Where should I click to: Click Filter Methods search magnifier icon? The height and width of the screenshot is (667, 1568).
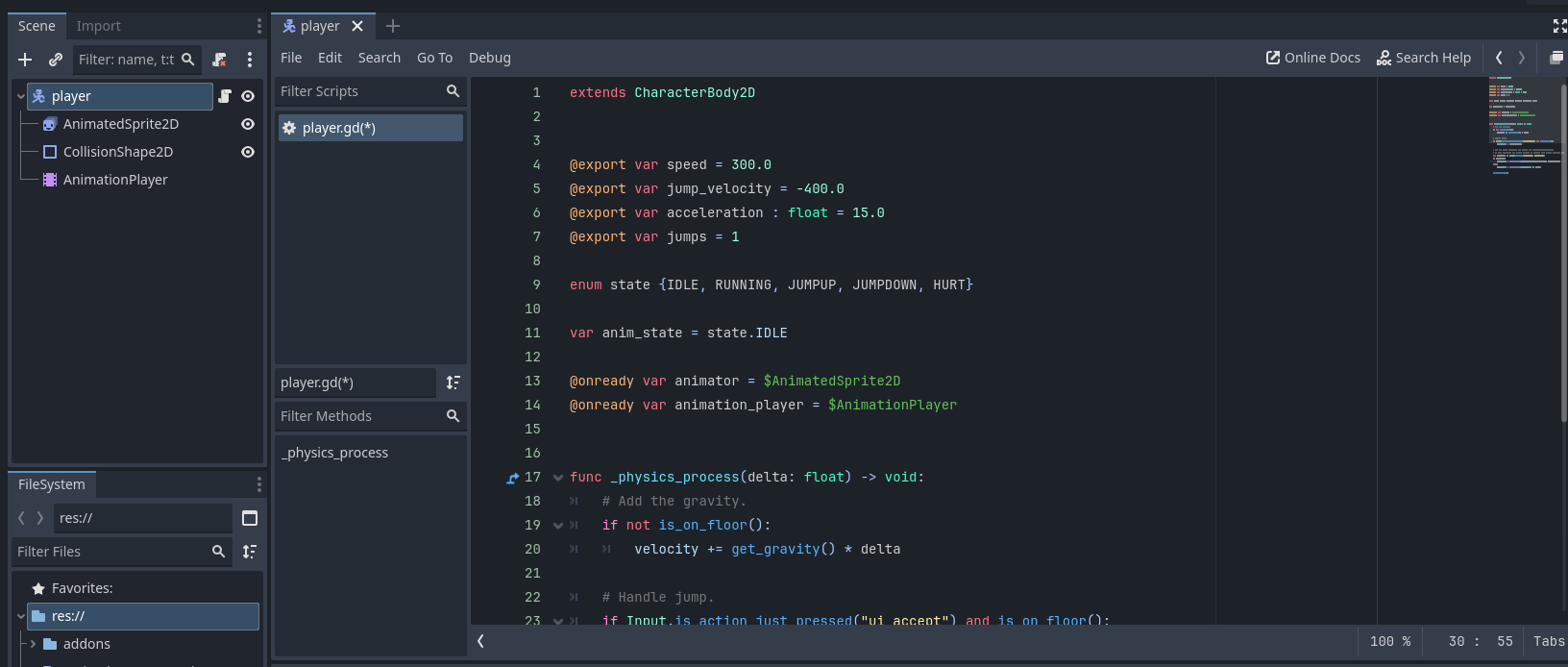(x=453, y=416)
